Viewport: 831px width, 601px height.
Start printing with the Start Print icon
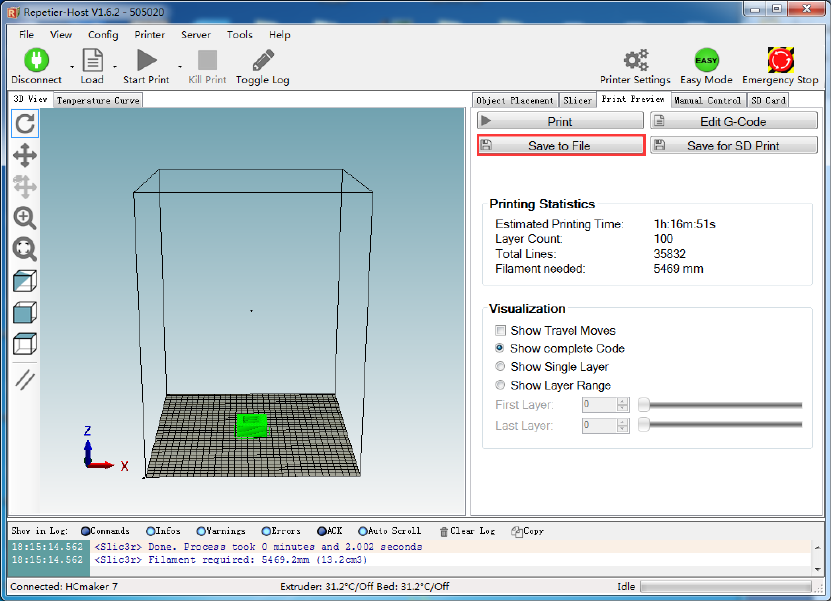tap(146, 60)
